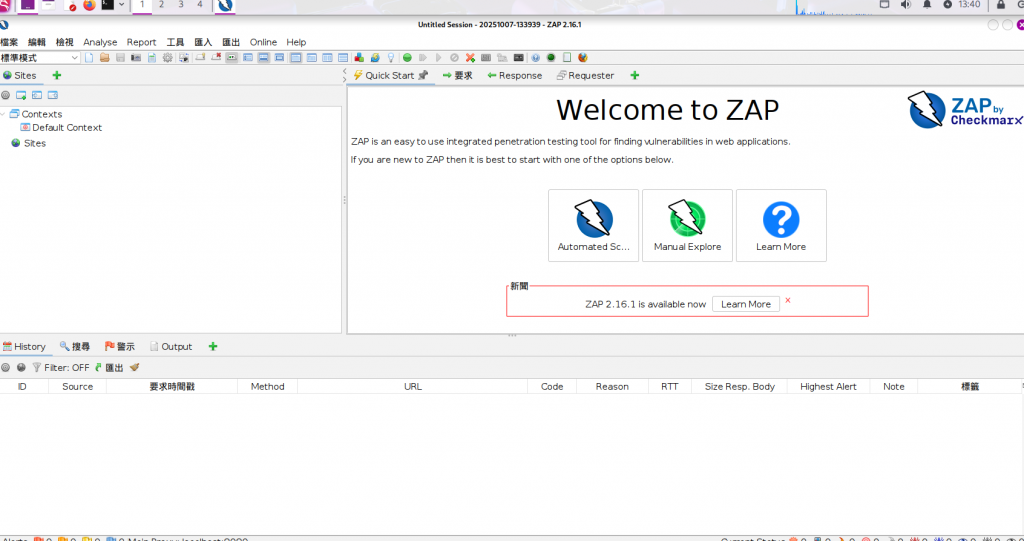
Task: Click the Check for Updates icon
Action: click(x=375, y=57)
